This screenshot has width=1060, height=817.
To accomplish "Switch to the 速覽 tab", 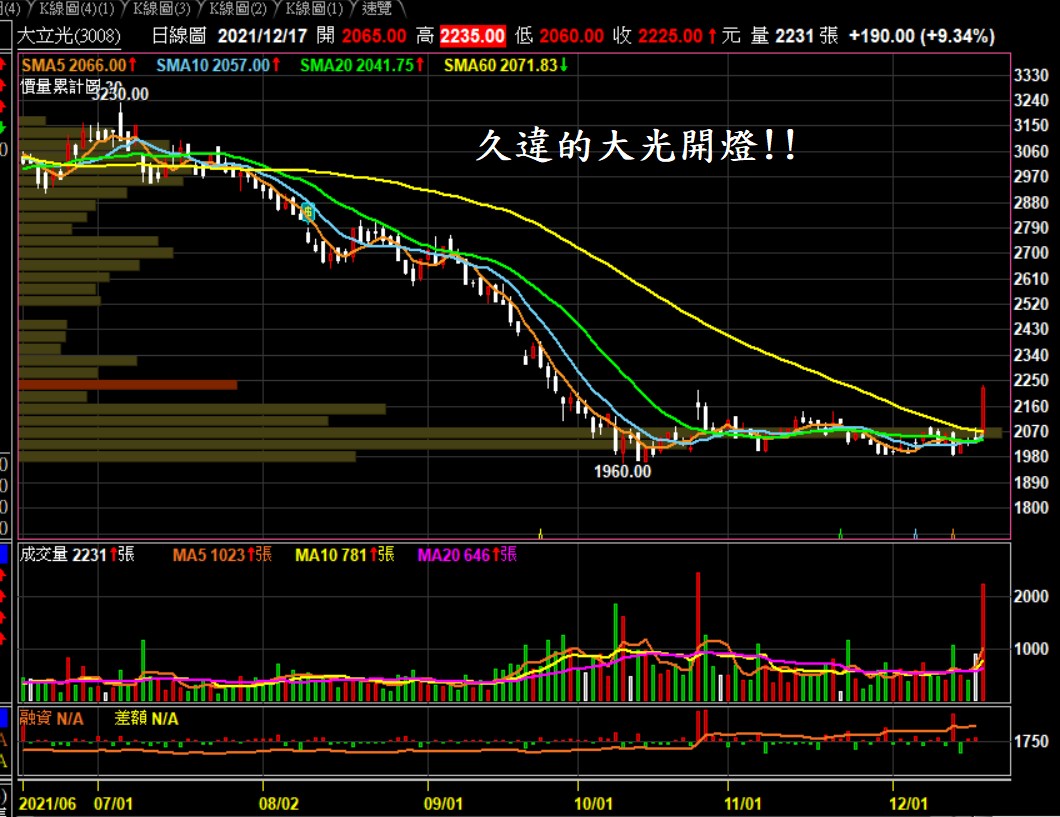I will point(377,9).
